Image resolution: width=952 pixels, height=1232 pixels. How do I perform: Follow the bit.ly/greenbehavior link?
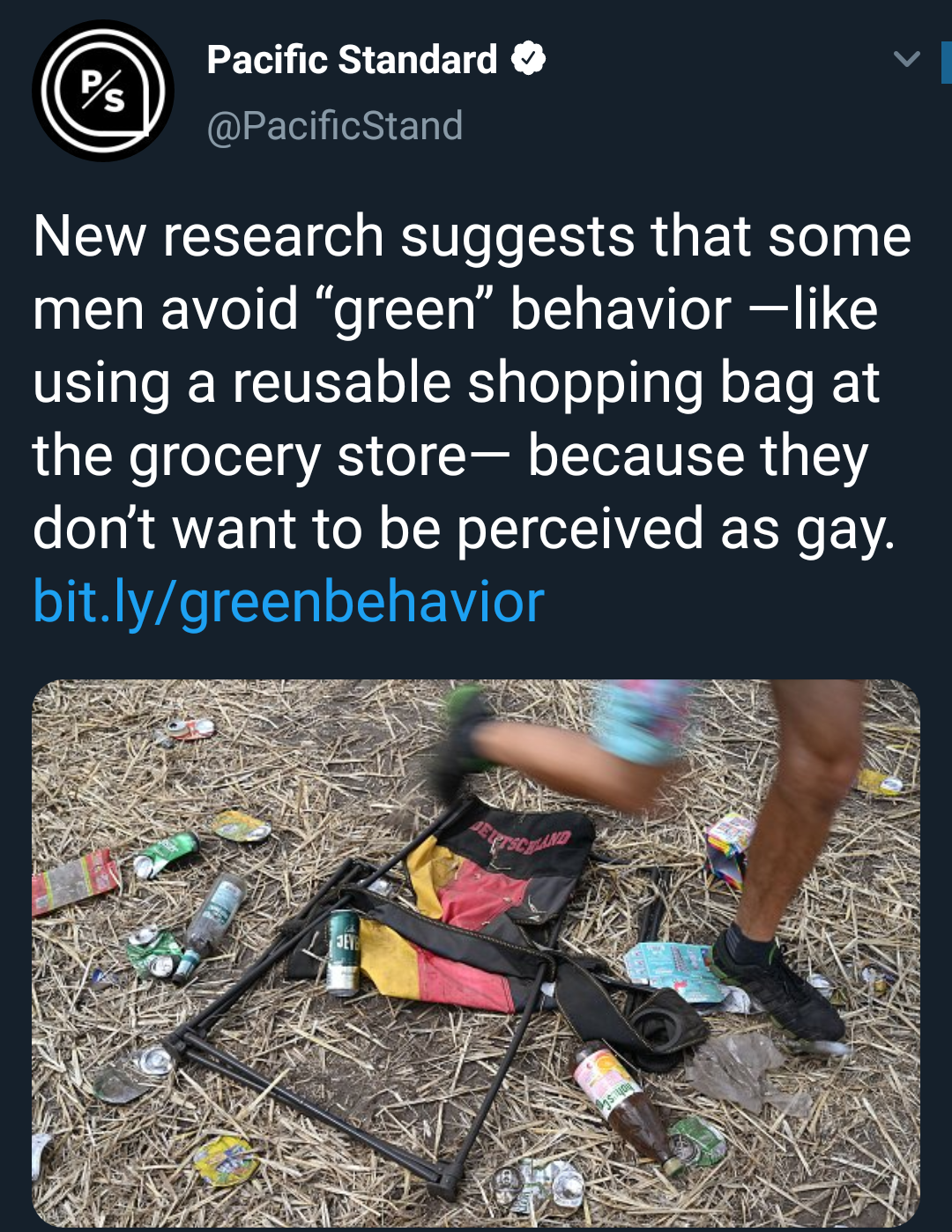[x=288, y=601]
